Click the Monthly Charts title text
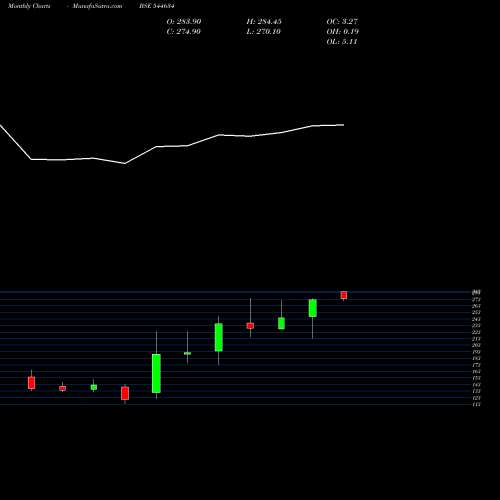 click(29, 6)
